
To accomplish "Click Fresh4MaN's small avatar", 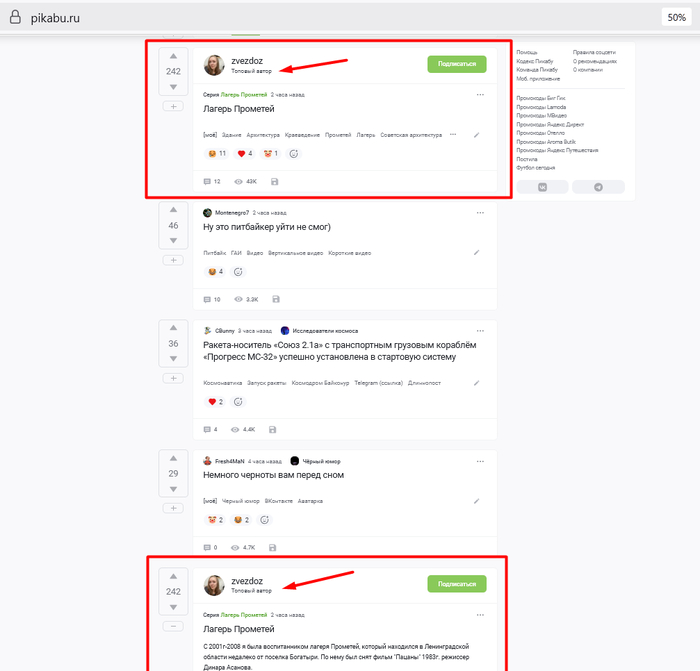I will tap(207, 461).
